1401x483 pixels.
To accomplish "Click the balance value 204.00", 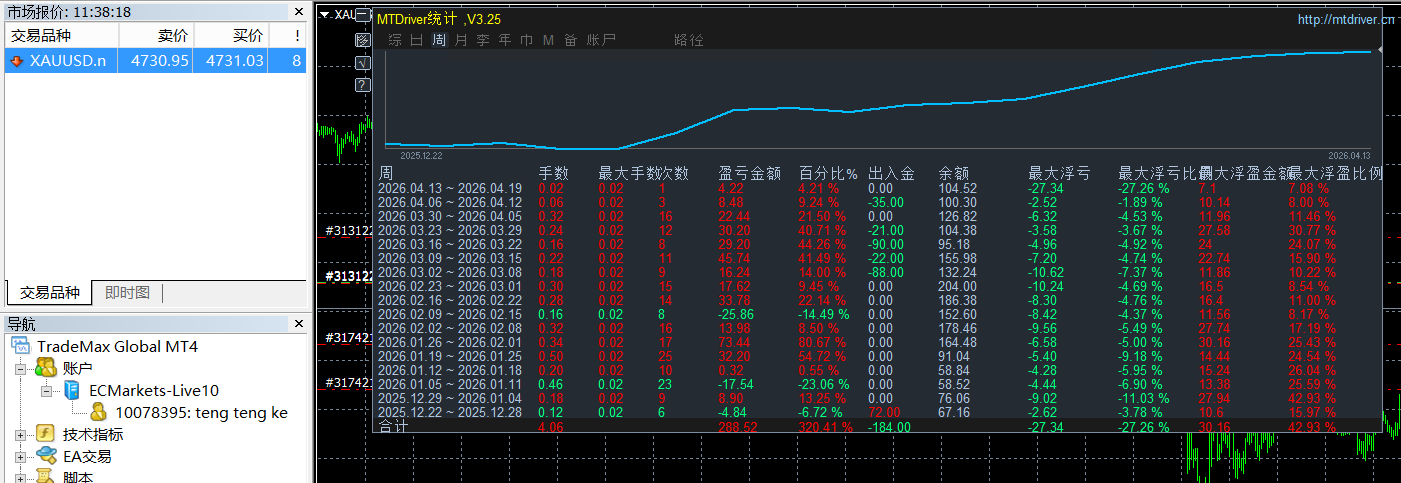I will click(x=958, y=286).
